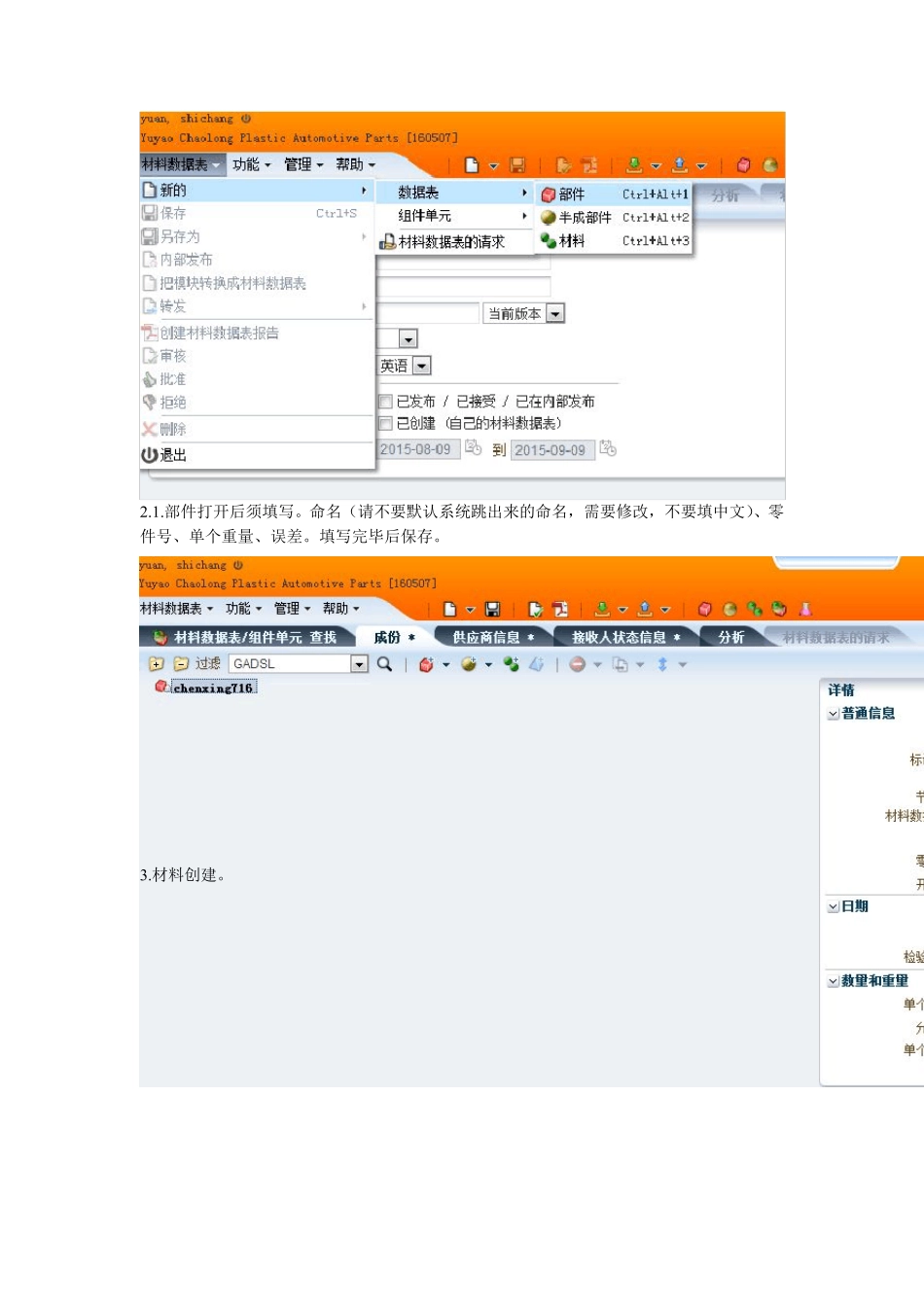Click the pink flask icon in lower toolbar
Viewport: 924px width, 1307px height.
(x=805, y=610)
